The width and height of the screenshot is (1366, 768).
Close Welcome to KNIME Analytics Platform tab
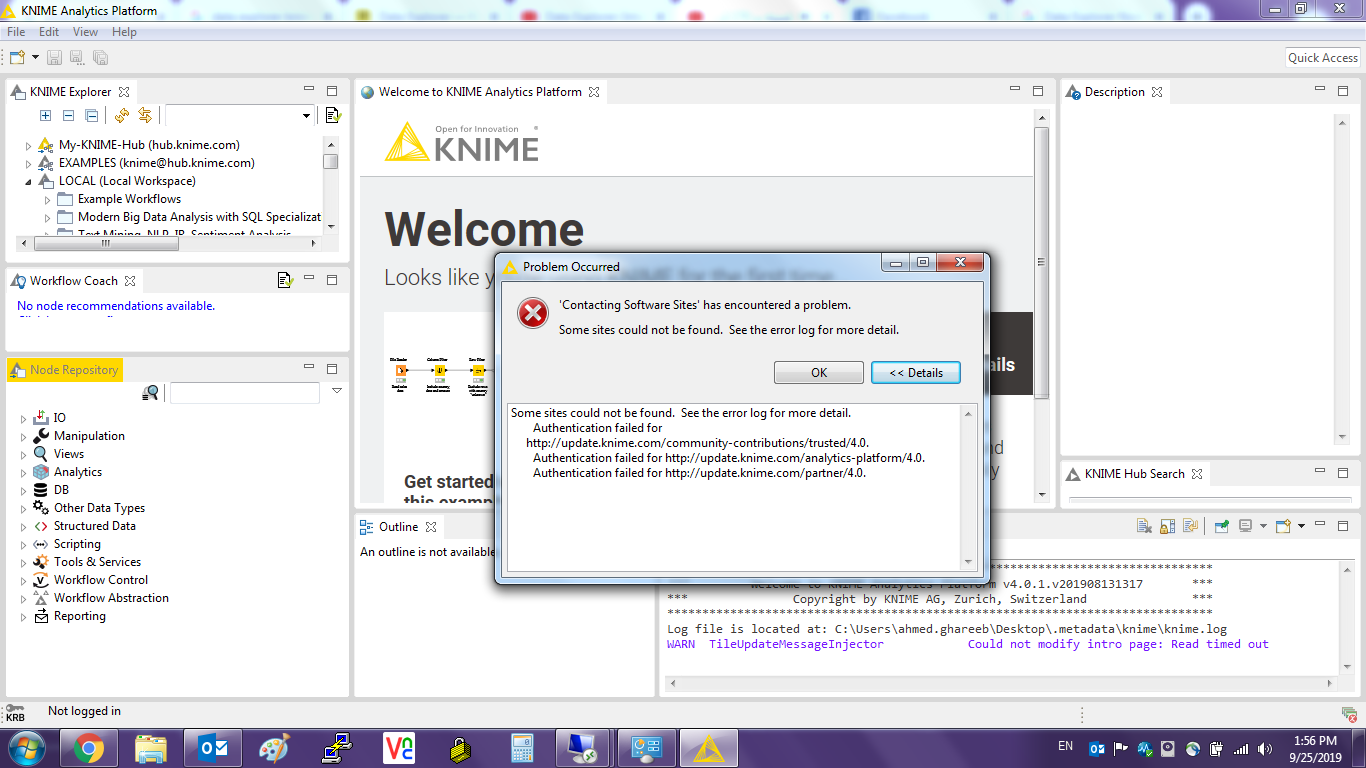tap(593, 91)
